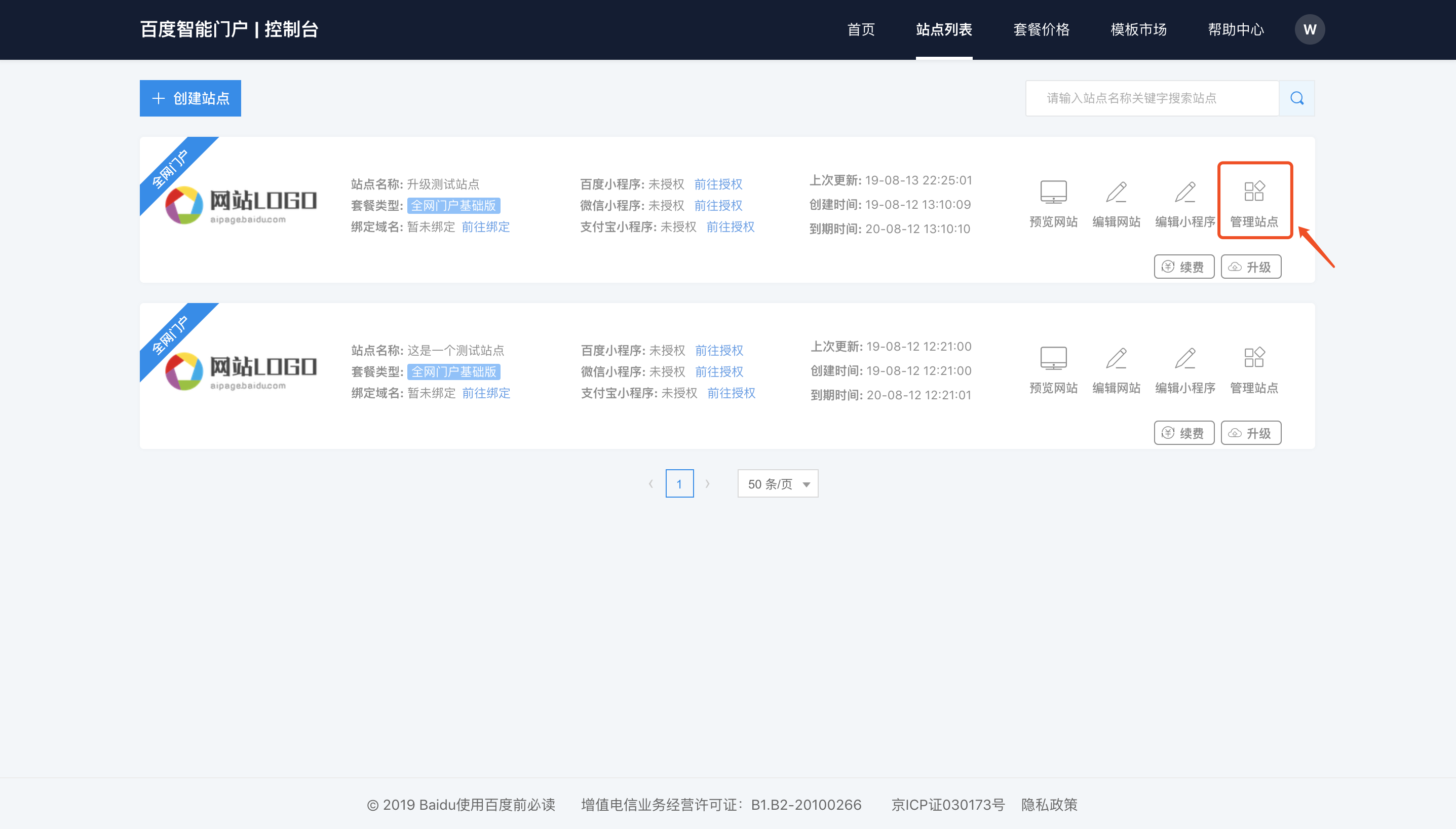The height and width of the screenshot is (829, 1456).
Task: Select 站点列表 navigation tab
Action: point(944,29)
